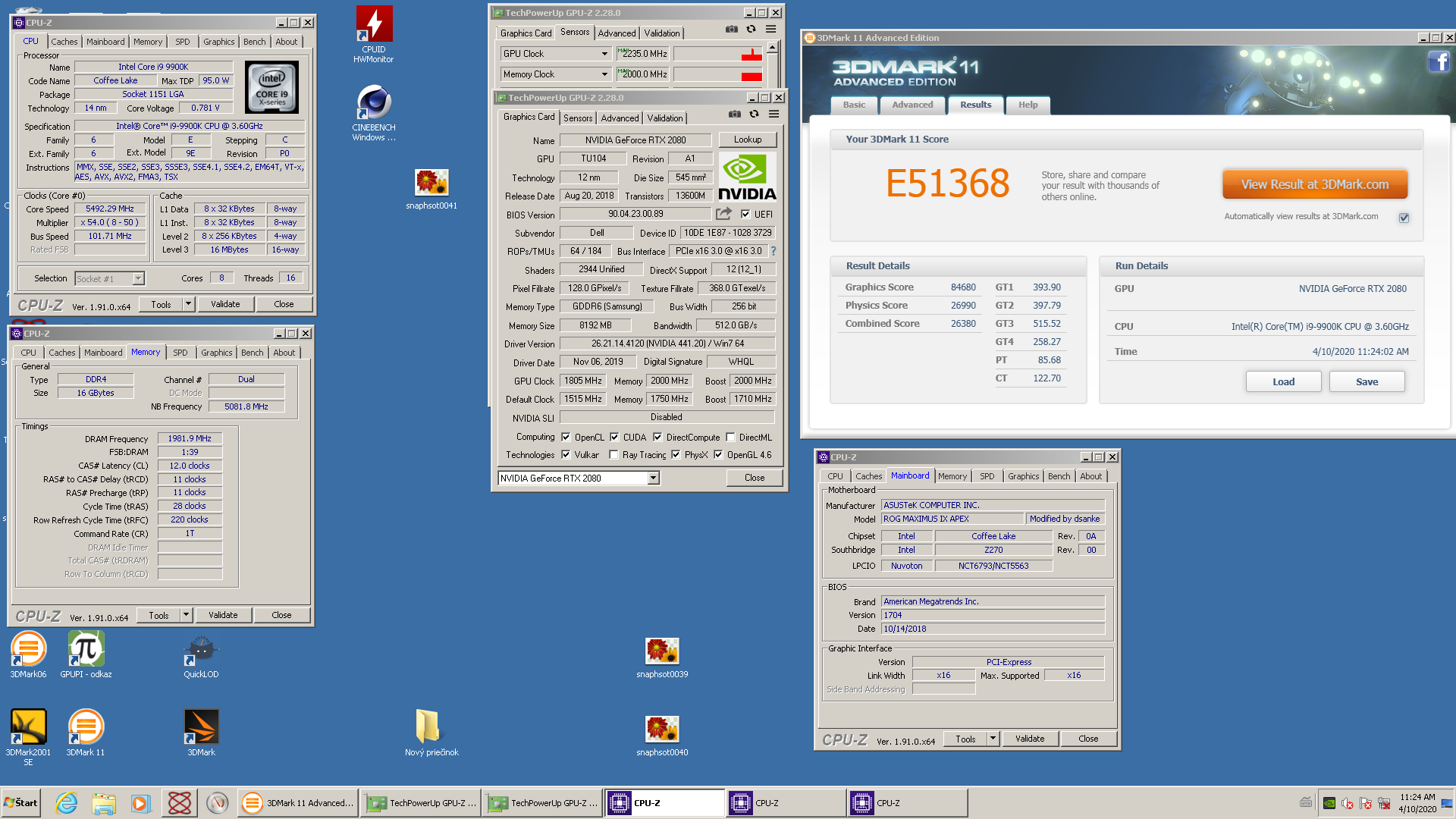Open CINEBENCH Windows desktop shortcut

point(374,112)
